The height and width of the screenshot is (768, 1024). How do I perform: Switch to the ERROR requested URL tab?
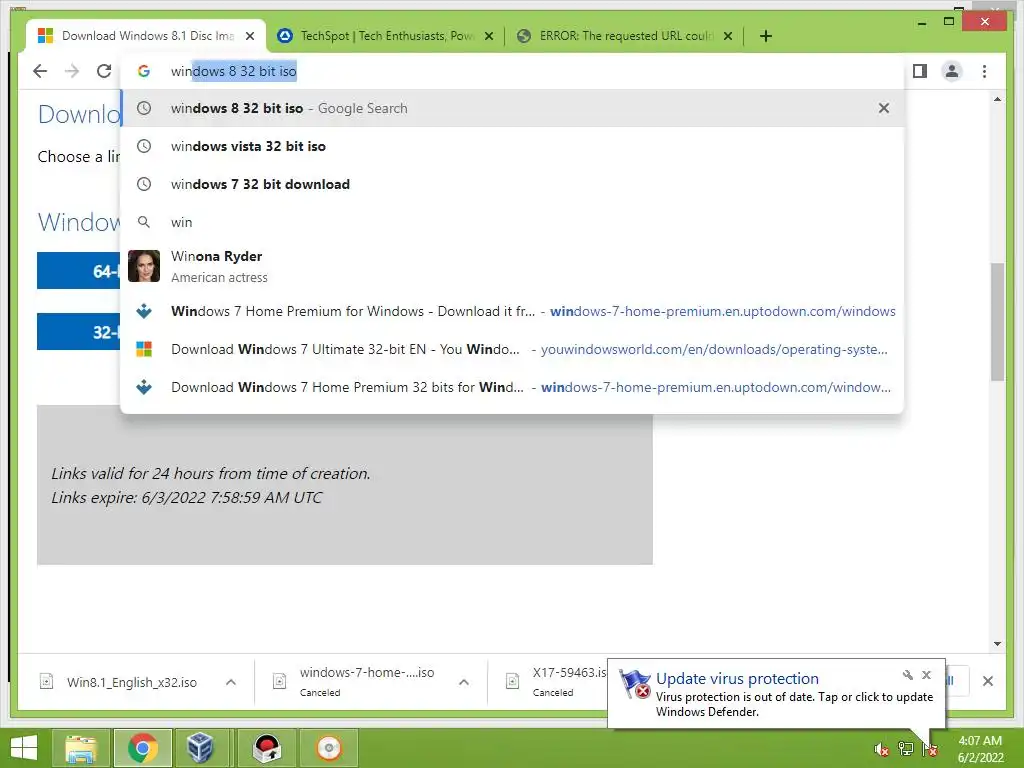[x=624, y=36]
